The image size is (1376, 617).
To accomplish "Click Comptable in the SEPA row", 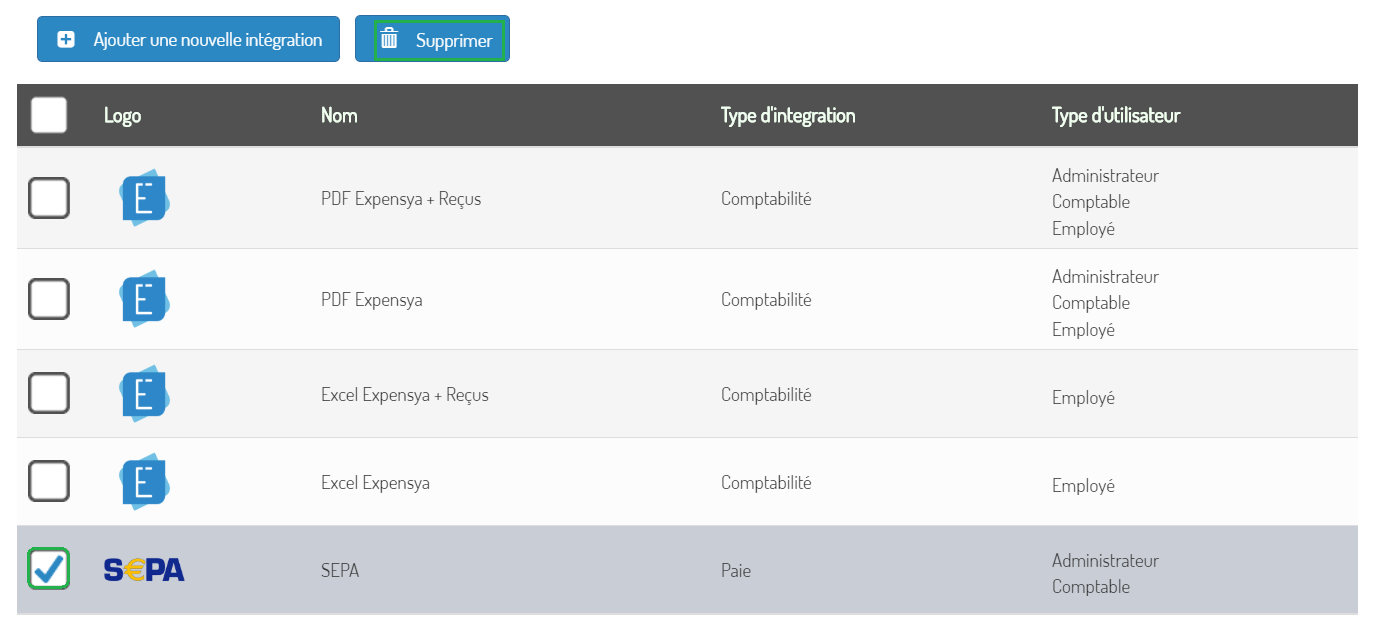I will pos(1091,587).
